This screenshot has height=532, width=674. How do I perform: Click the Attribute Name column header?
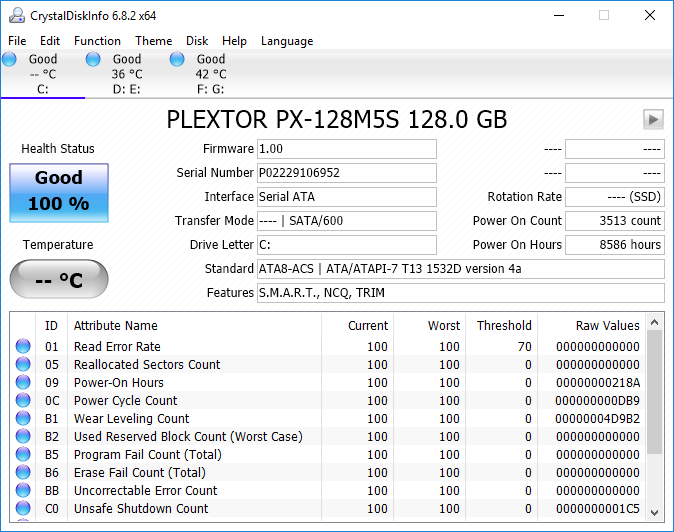tap(194, 326)
